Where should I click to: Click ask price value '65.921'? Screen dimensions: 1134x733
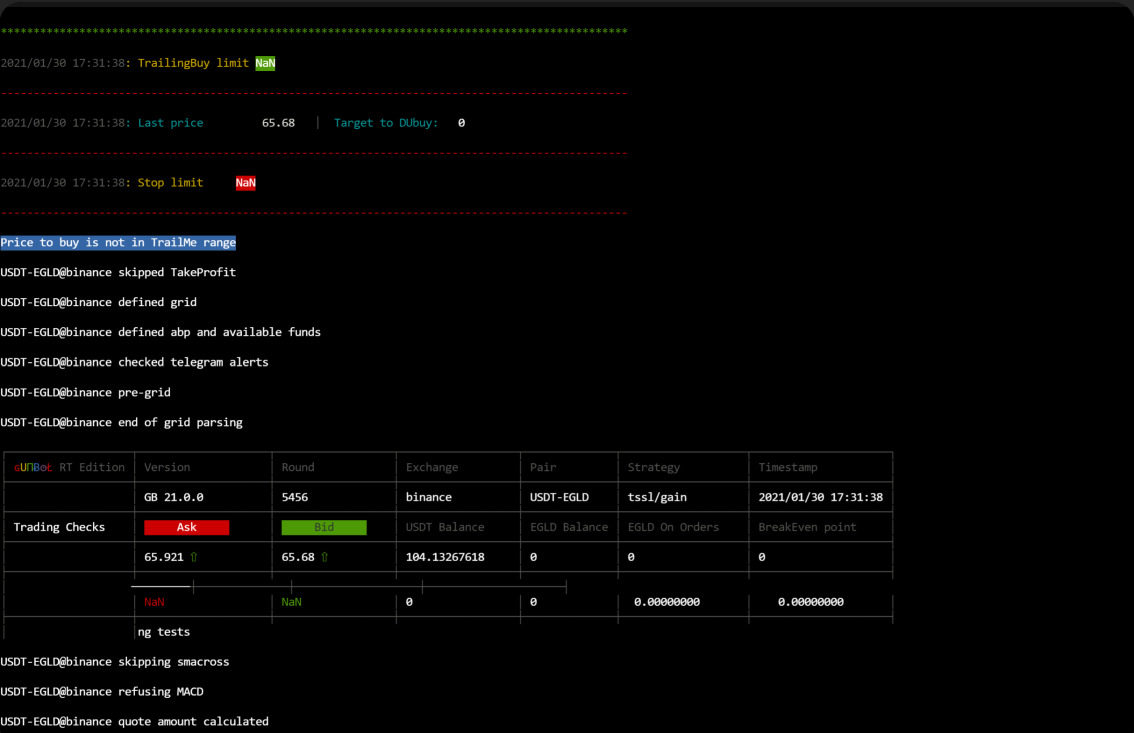[x=163, y=557]
